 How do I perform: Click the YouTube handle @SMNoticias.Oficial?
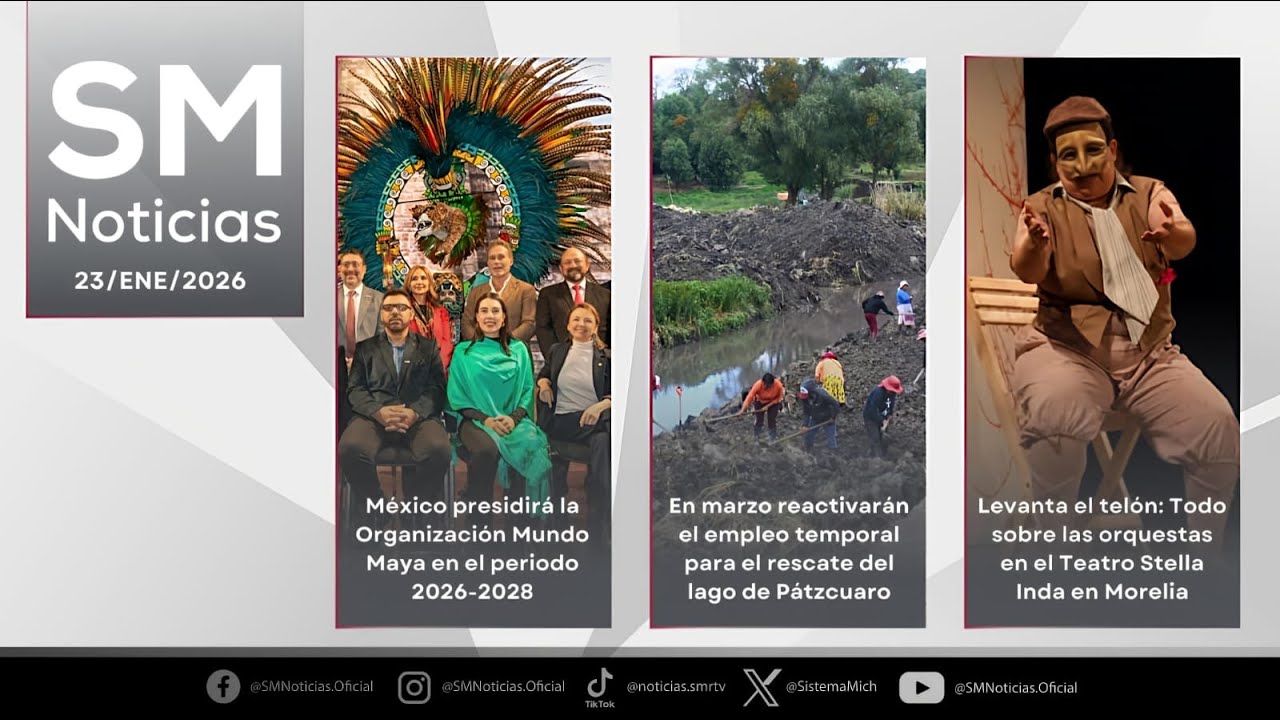tap(1015, 687)
